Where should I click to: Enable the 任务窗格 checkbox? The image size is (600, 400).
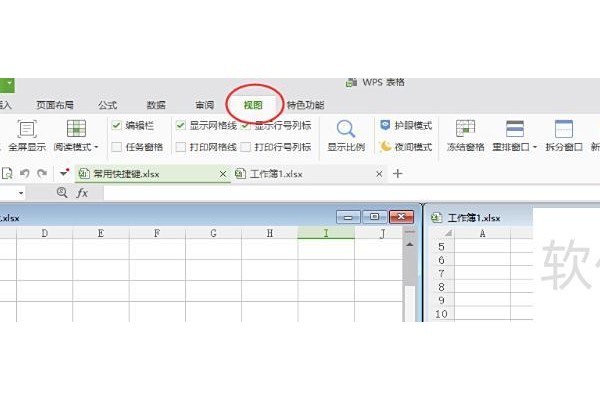pos(116,147)
